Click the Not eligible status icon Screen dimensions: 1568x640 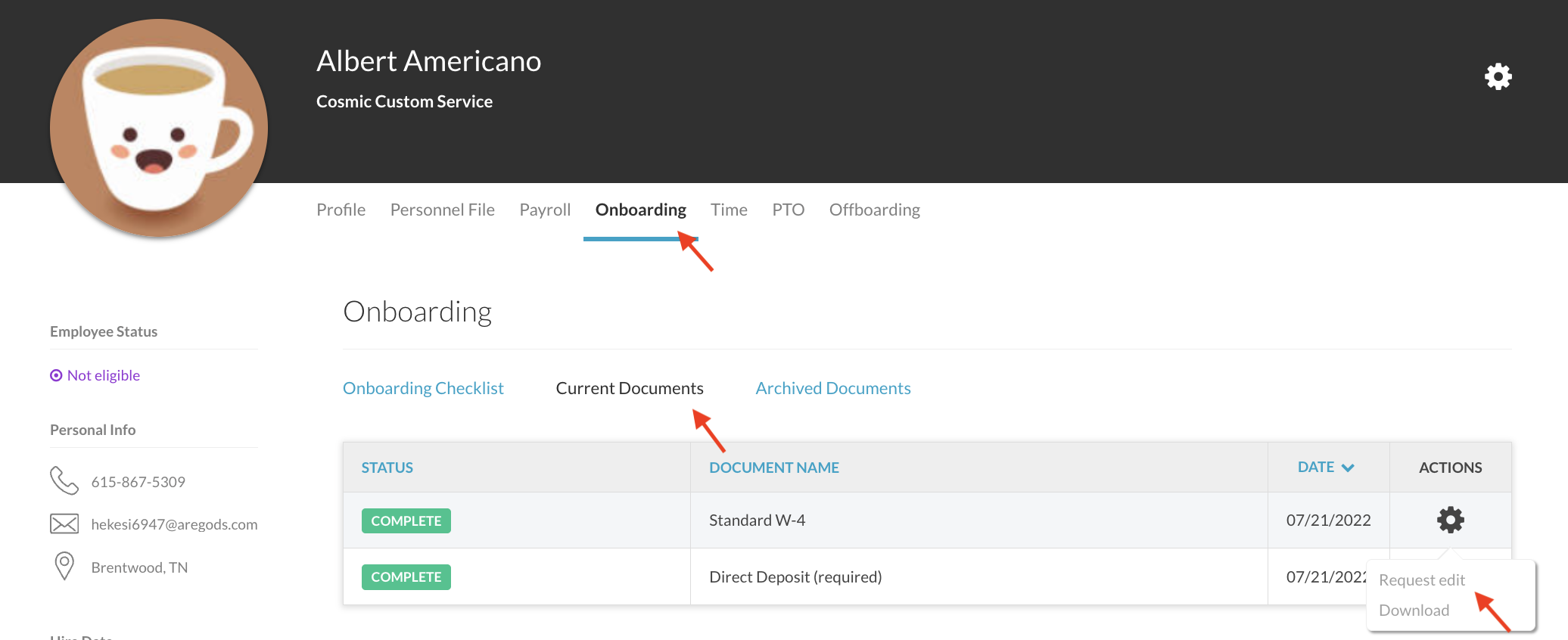click(x=56, y=375)
